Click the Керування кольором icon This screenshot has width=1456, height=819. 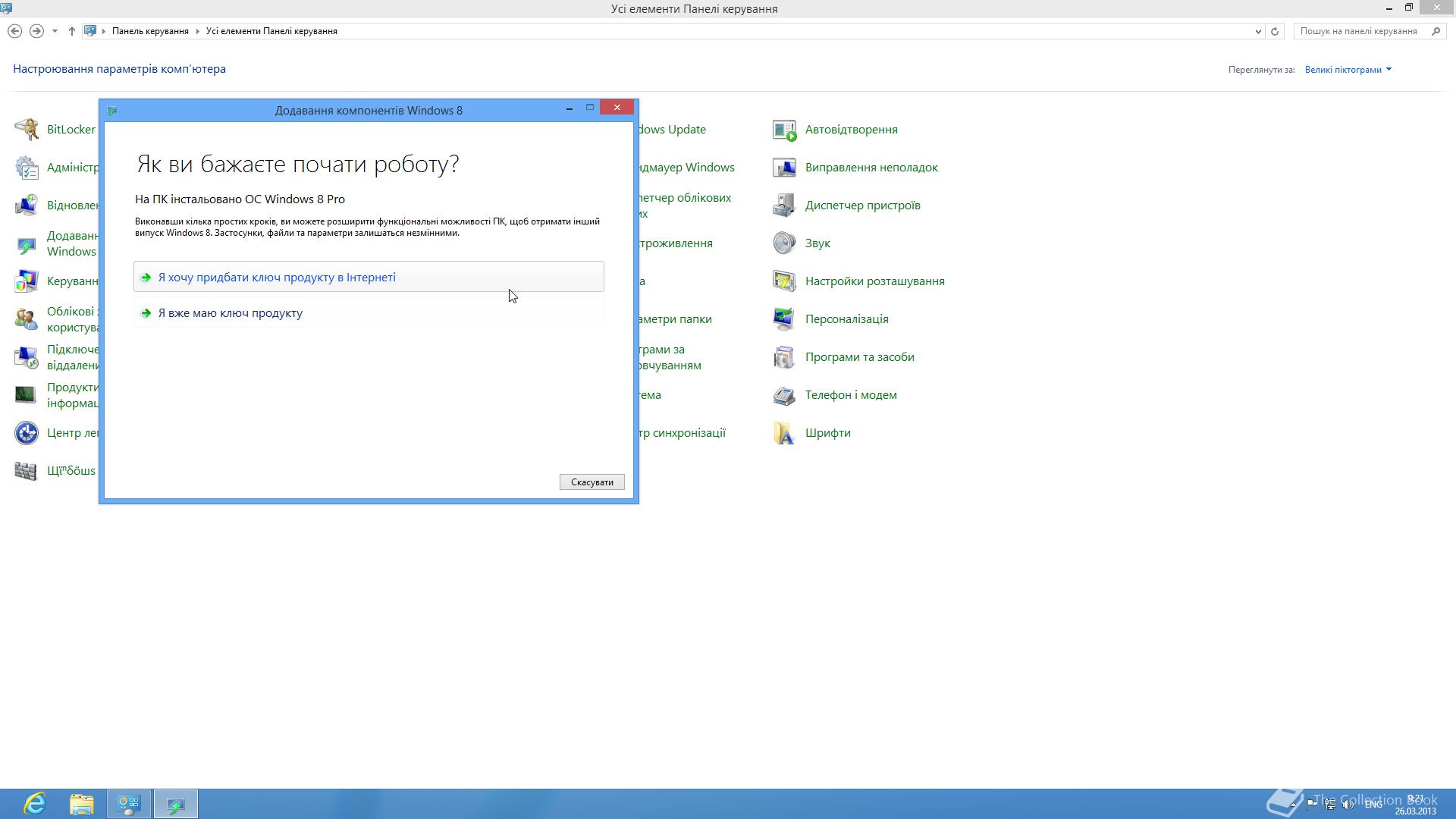tap(27, 281)
